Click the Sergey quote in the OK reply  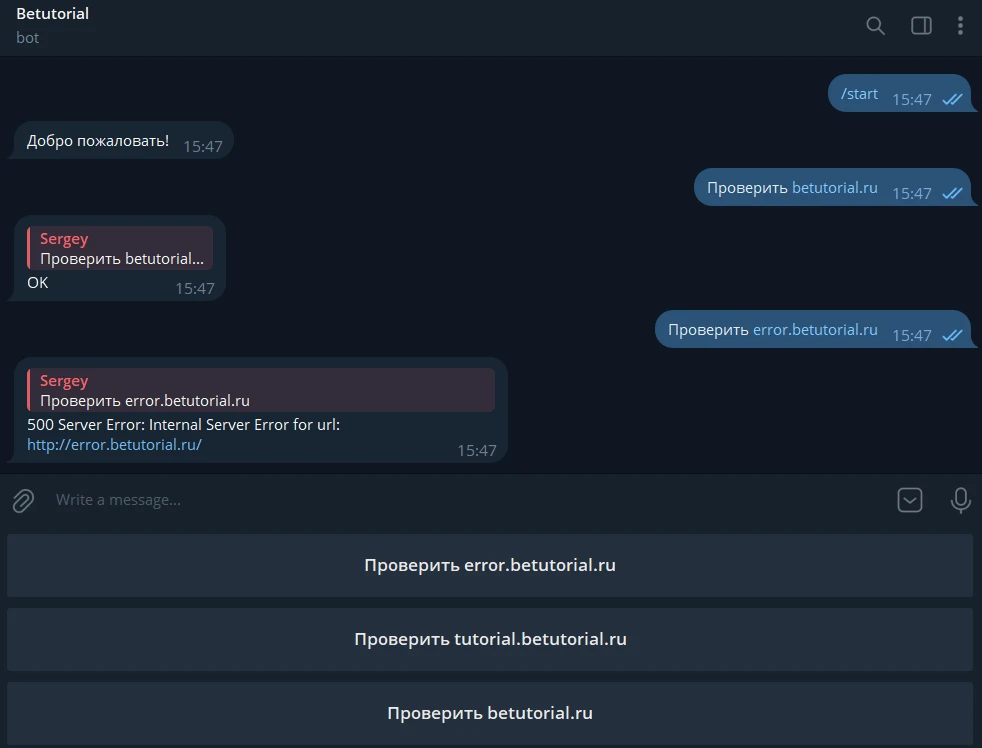118,248
